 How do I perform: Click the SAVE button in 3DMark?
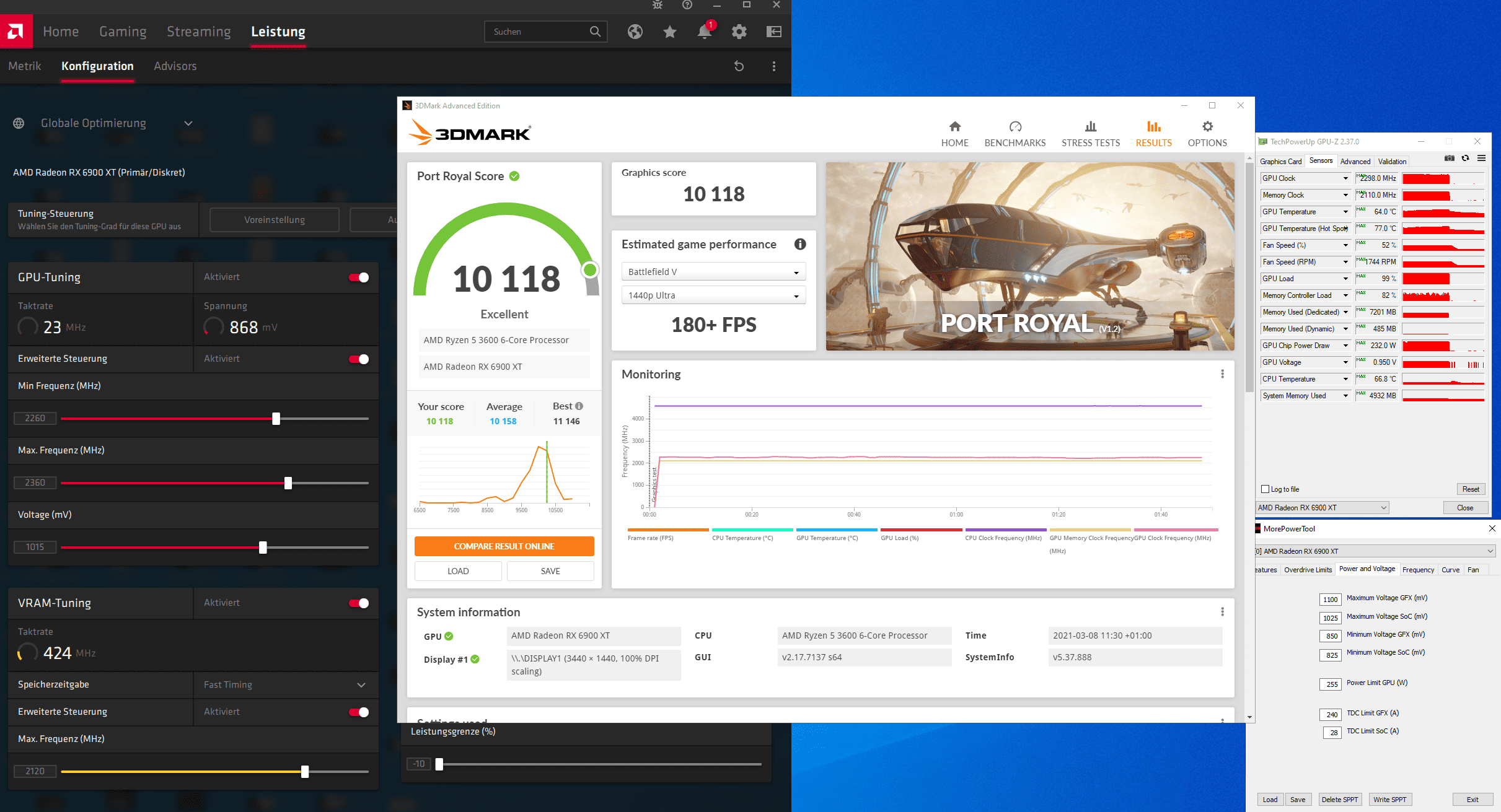click(x=550, y=571)
